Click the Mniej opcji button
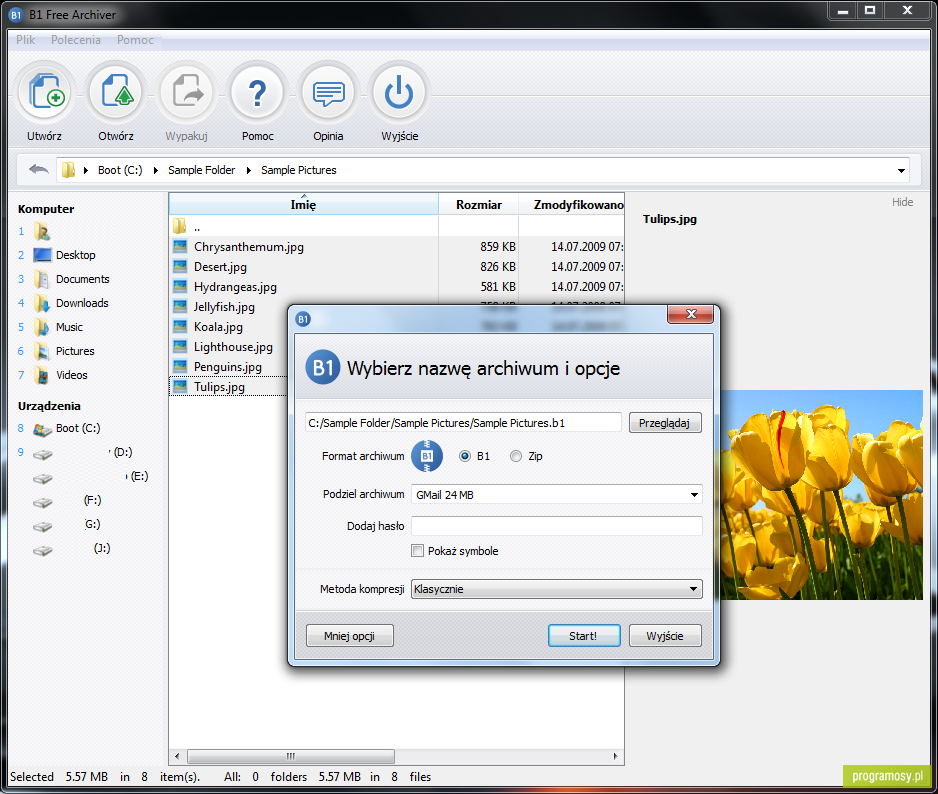Image resolution: width=938 pixels, height=794 pixels. pyautogui.click(x=349, y=635)
